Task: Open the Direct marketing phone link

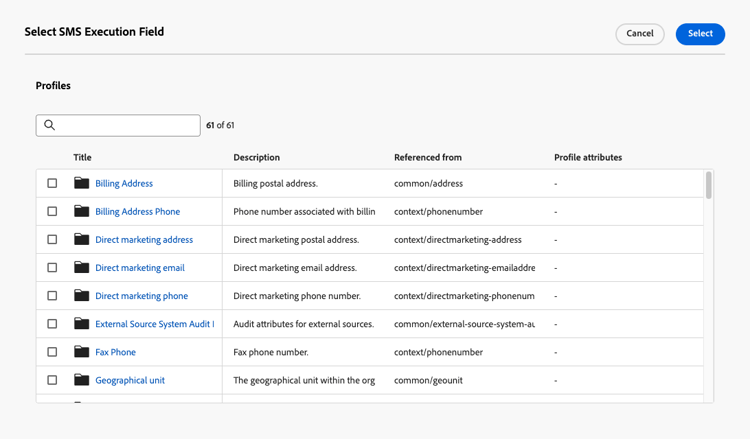Action: 141,296
